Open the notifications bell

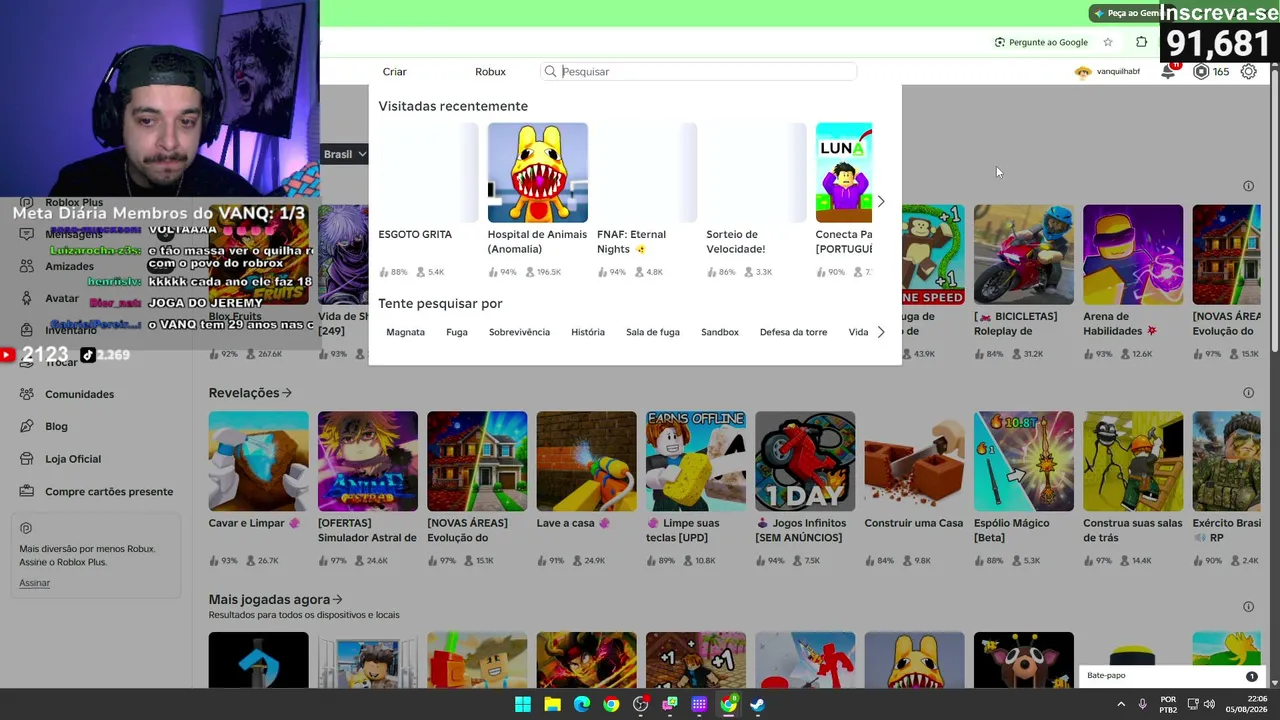1167,71
